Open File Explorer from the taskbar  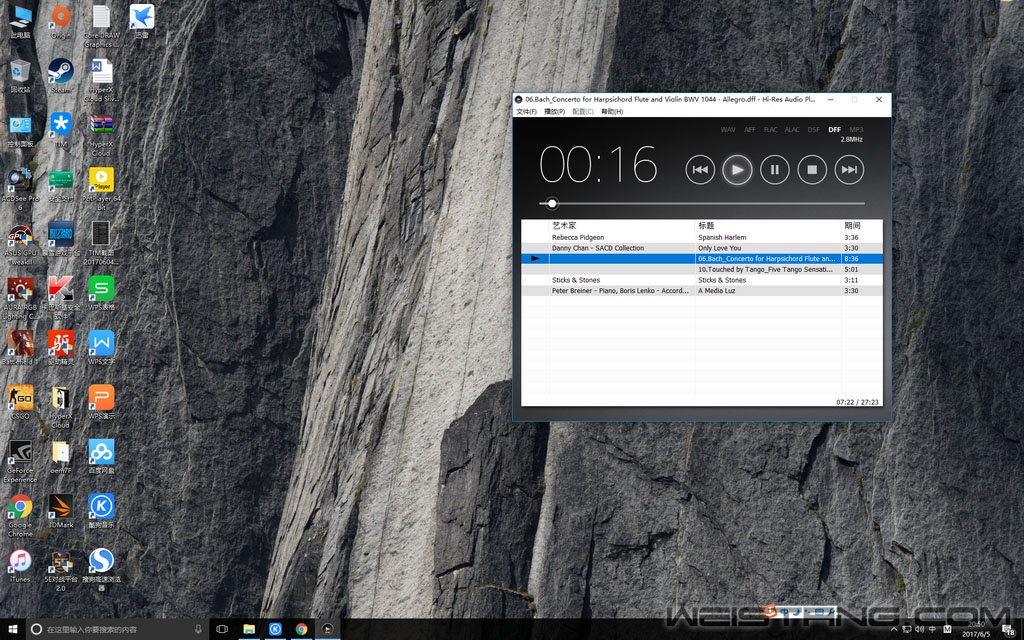249,629
